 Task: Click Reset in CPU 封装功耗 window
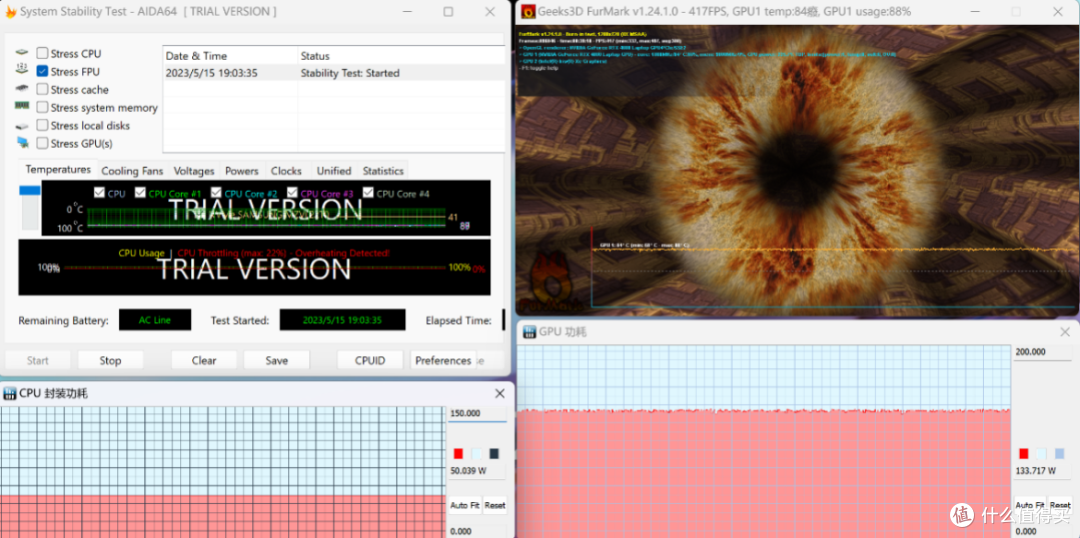pos(495,505)
